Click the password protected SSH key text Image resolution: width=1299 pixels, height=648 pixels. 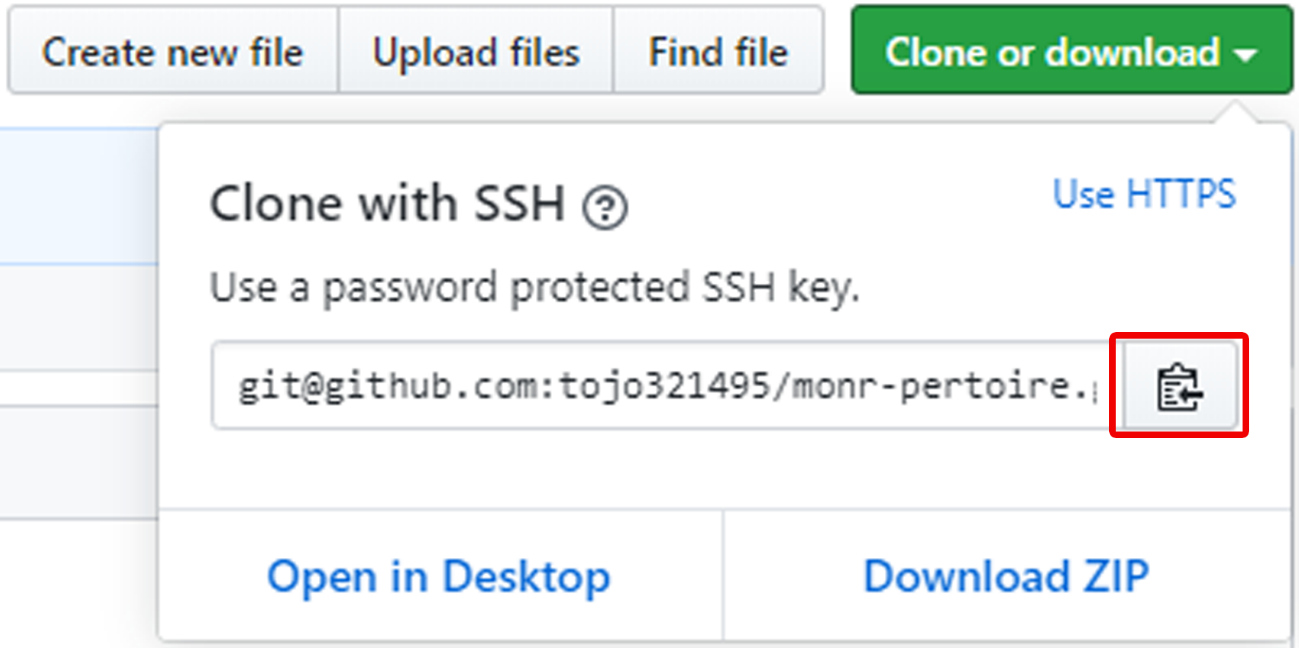(x=534, y=289)
